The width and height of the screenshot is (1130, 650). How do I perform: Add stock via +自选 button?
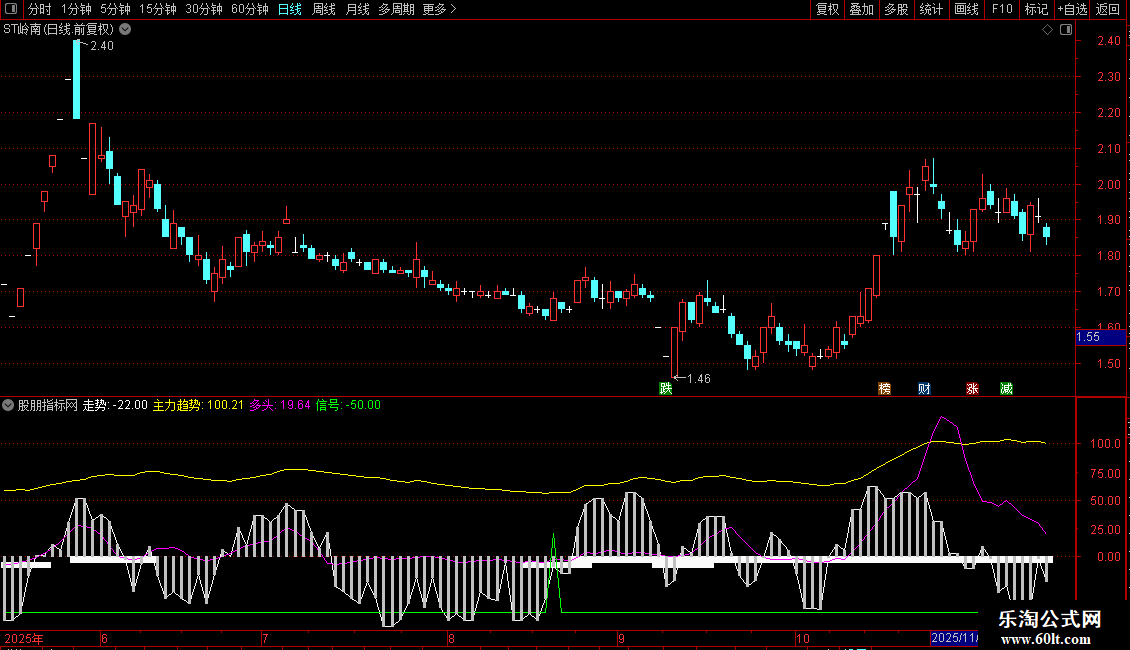click(1072, 9)
